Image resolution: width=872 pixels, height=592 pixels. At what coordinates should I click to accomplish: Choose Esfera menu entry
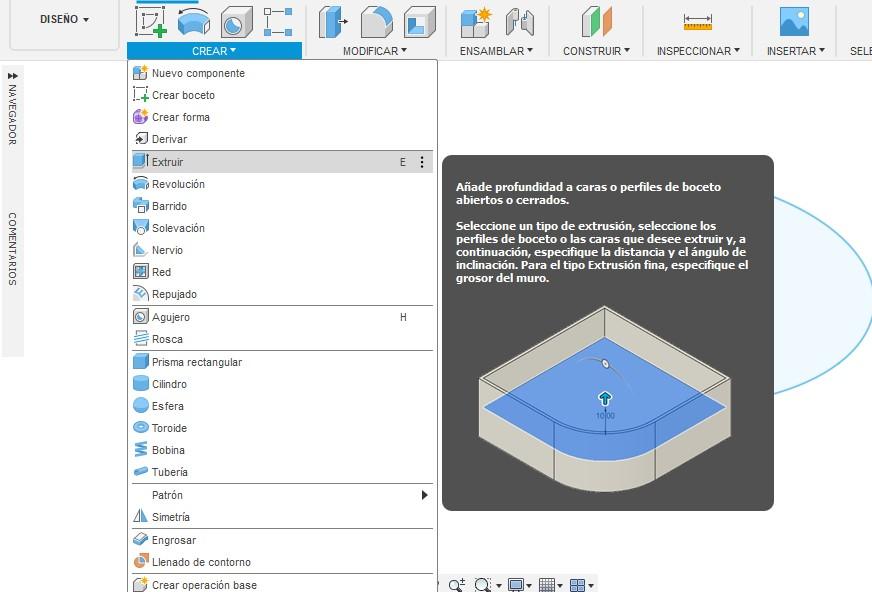click(283, 406)
